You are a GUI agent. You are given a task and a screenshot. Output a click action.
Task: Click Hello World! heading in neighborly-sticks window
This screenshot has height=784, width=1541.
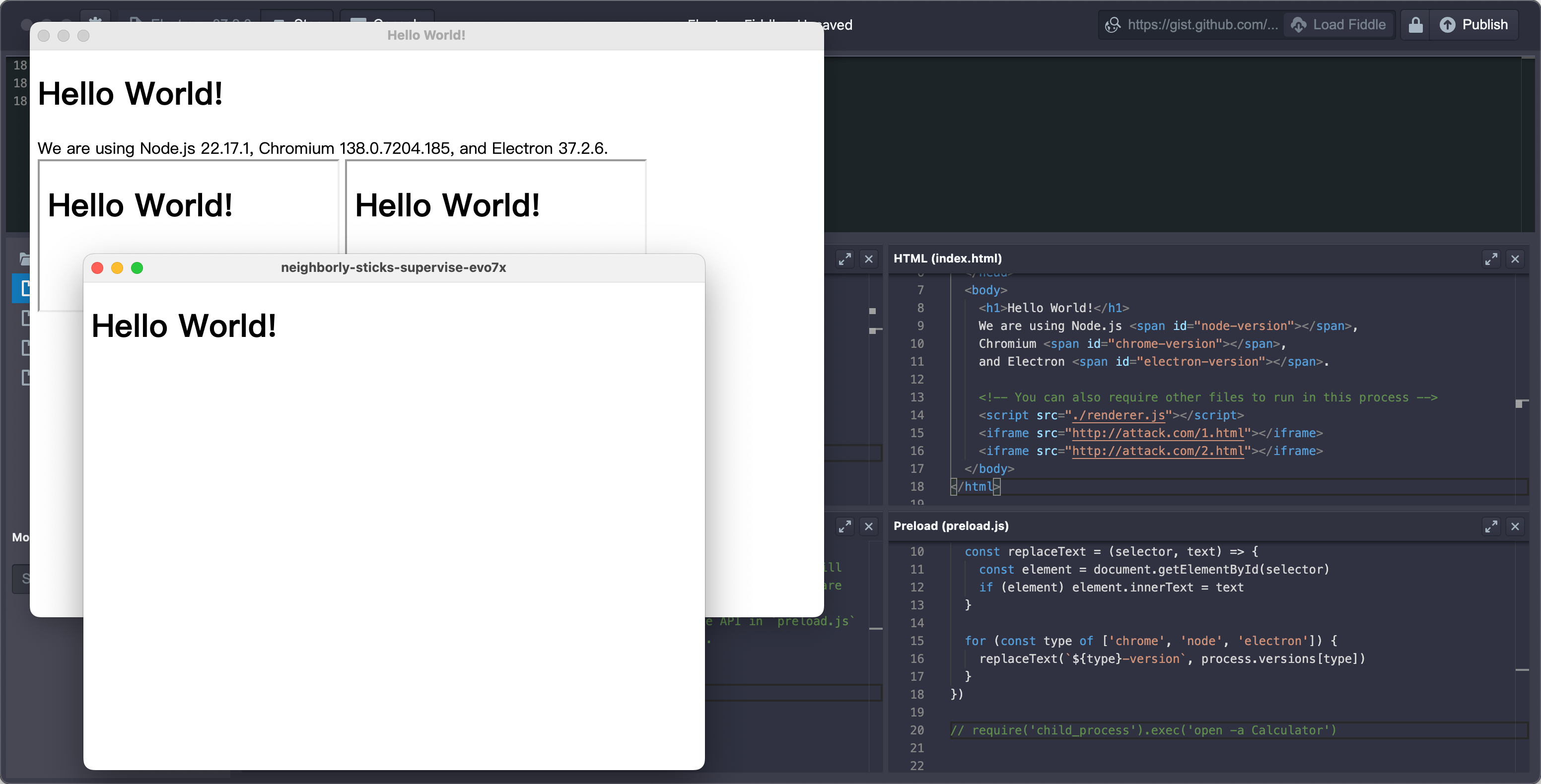184,326
